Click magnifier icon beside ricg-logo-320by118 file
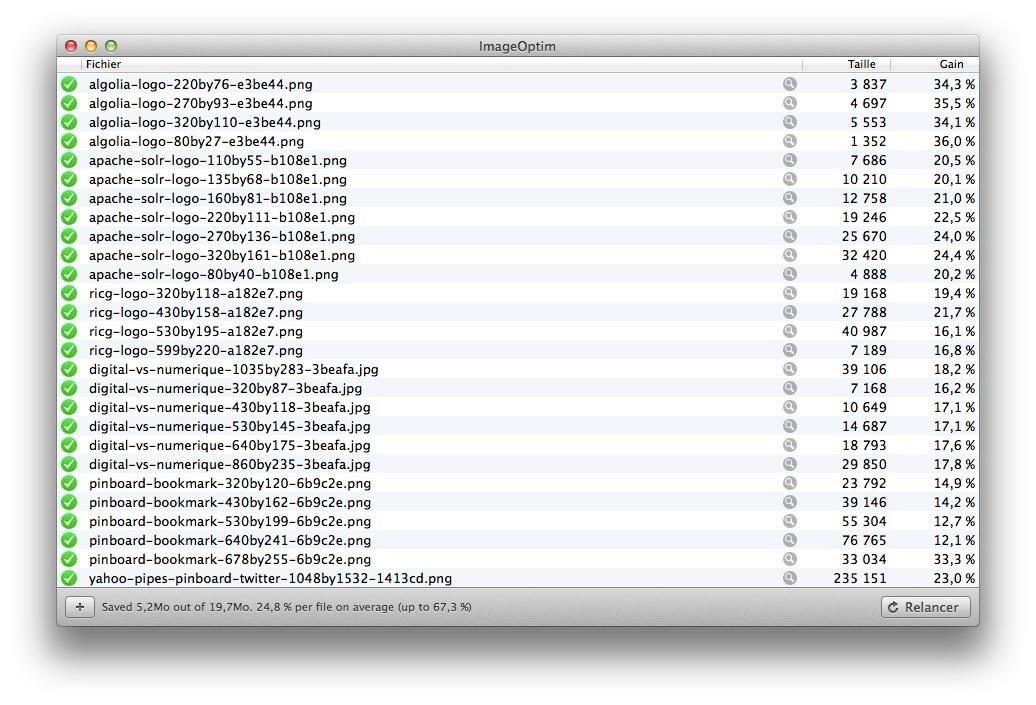This screenshot has width=1036, height=705. (x=790, y=293)
